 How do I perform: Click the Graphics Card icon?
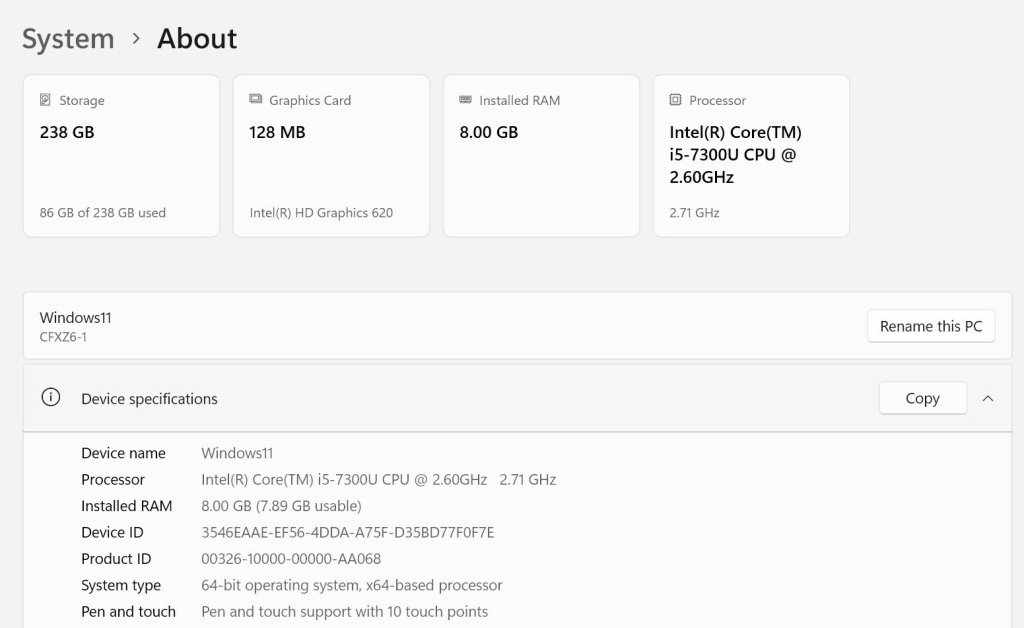click(x=255, y=100)
